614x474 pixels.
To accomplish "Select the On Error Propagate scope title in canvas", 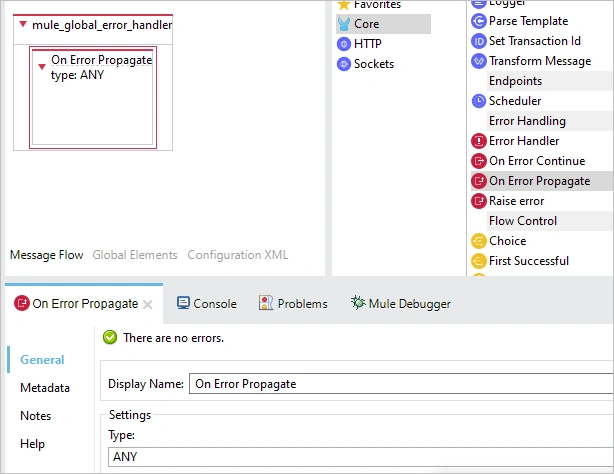I will [x=101, y=60].
